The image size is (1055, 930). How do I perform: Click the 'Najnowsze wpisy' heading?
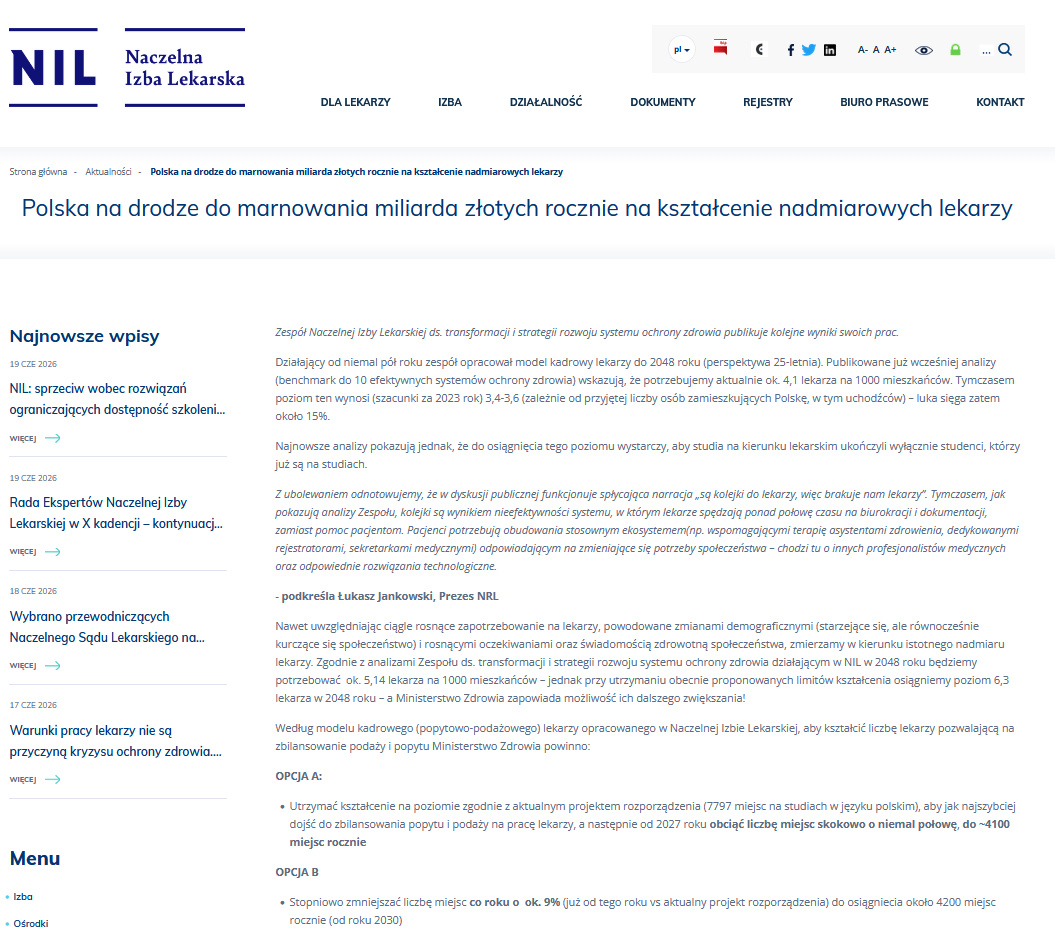(x=84, y=336)
